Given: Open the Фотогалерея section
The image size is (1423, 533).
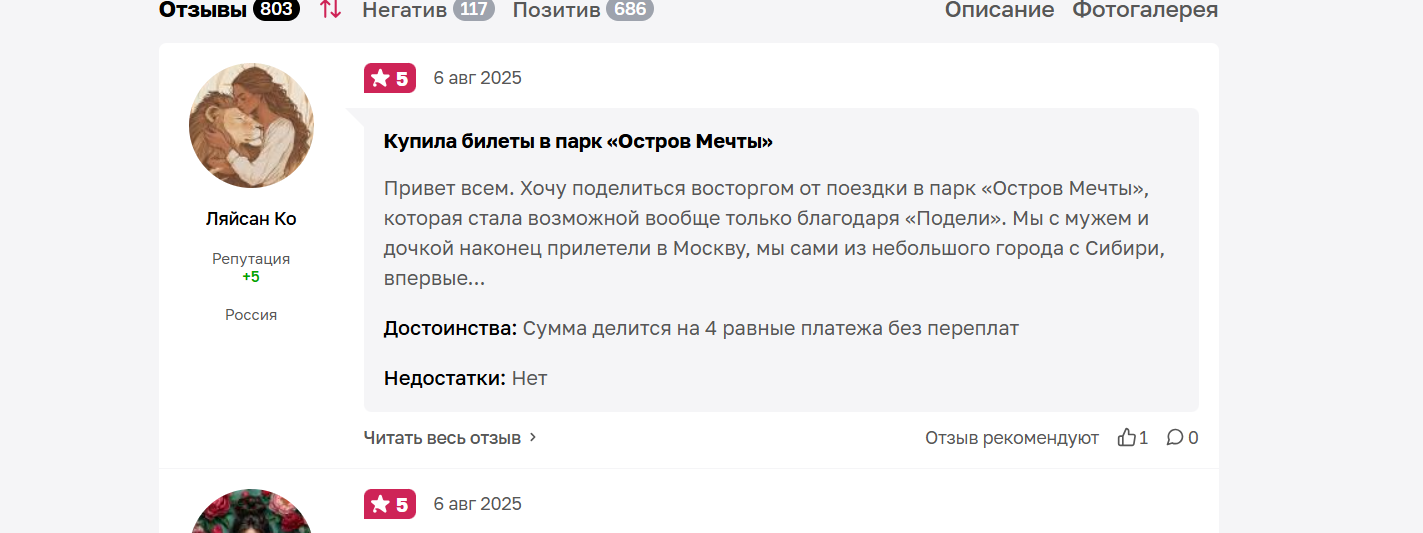Looking at the screenshot, I should tap(1145, 10).
